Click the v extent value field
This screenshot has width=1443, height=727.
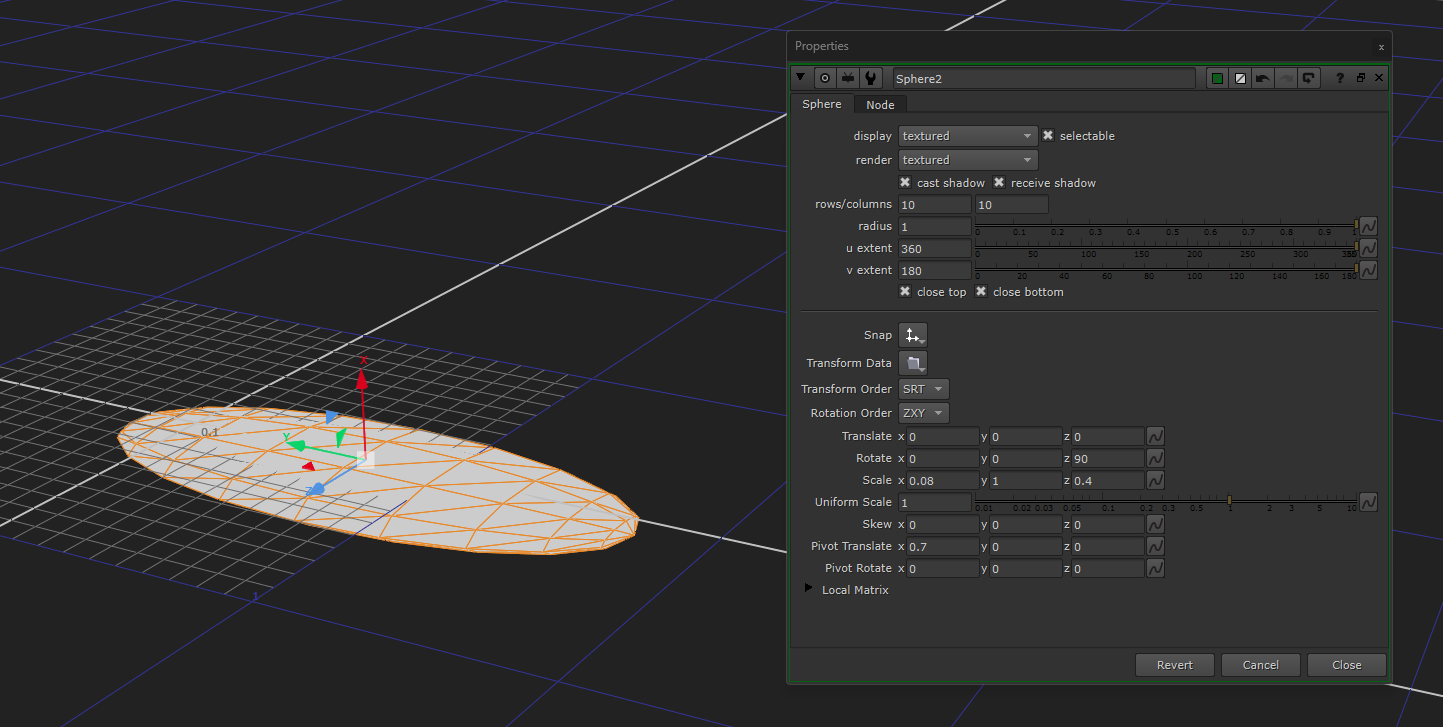(x=935, y=271)
